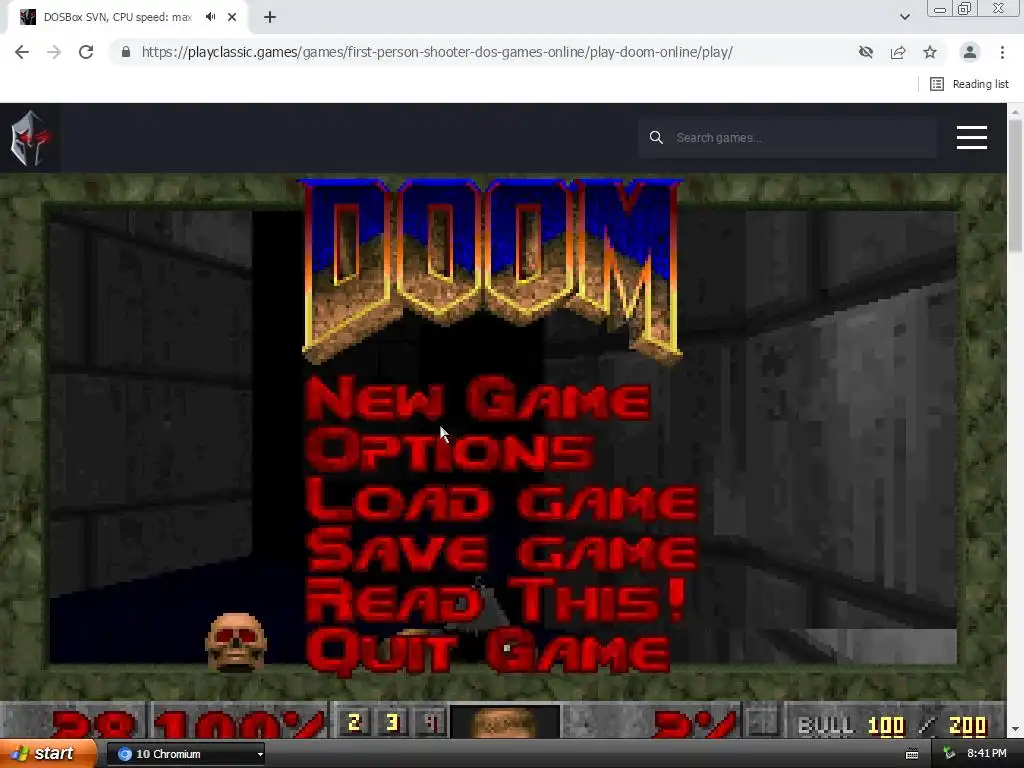Click the on-screen keyboard tray icon
The image size is (1024, 768).
(x=912, y=754)
